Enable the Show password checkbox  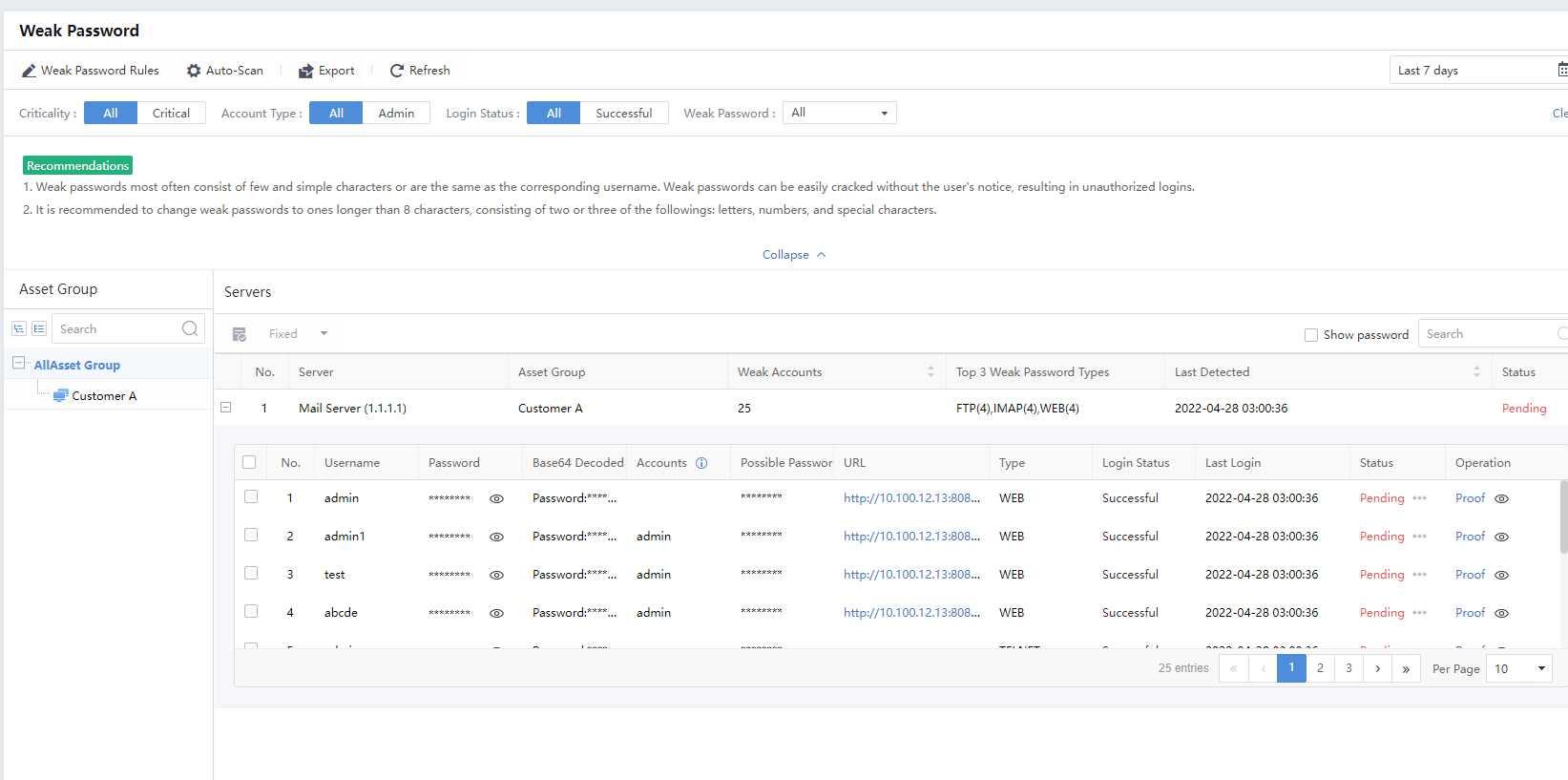click(1311, 335)
